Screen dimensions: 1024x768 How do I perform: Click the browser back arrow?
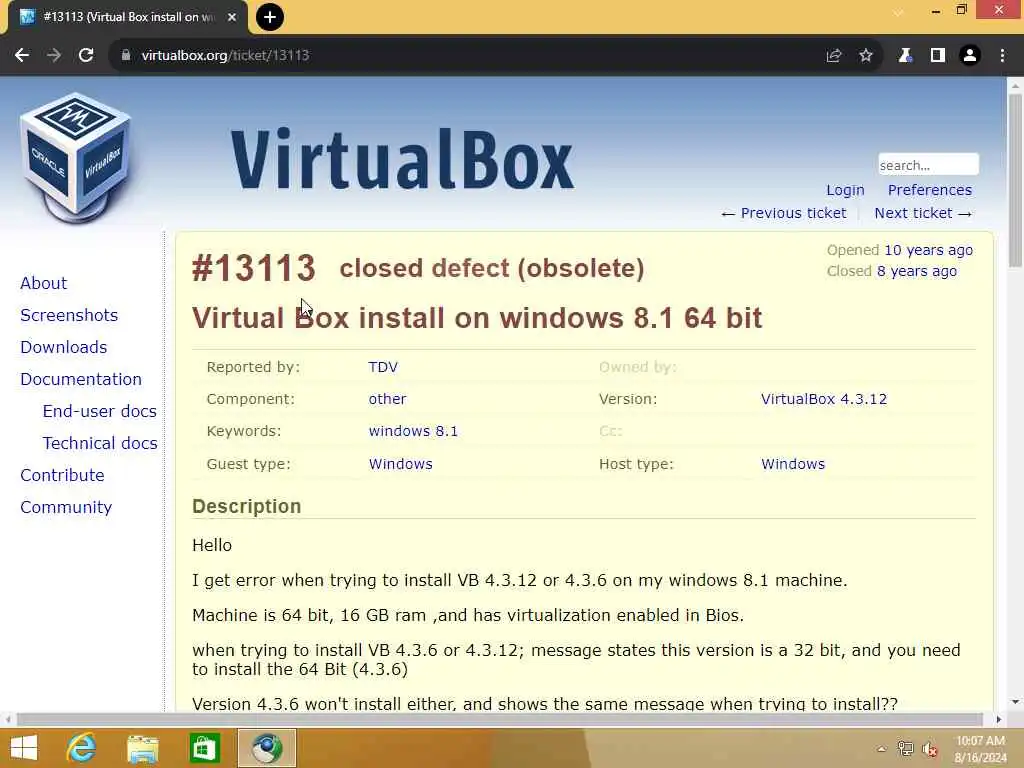click(x=22, y=56)
